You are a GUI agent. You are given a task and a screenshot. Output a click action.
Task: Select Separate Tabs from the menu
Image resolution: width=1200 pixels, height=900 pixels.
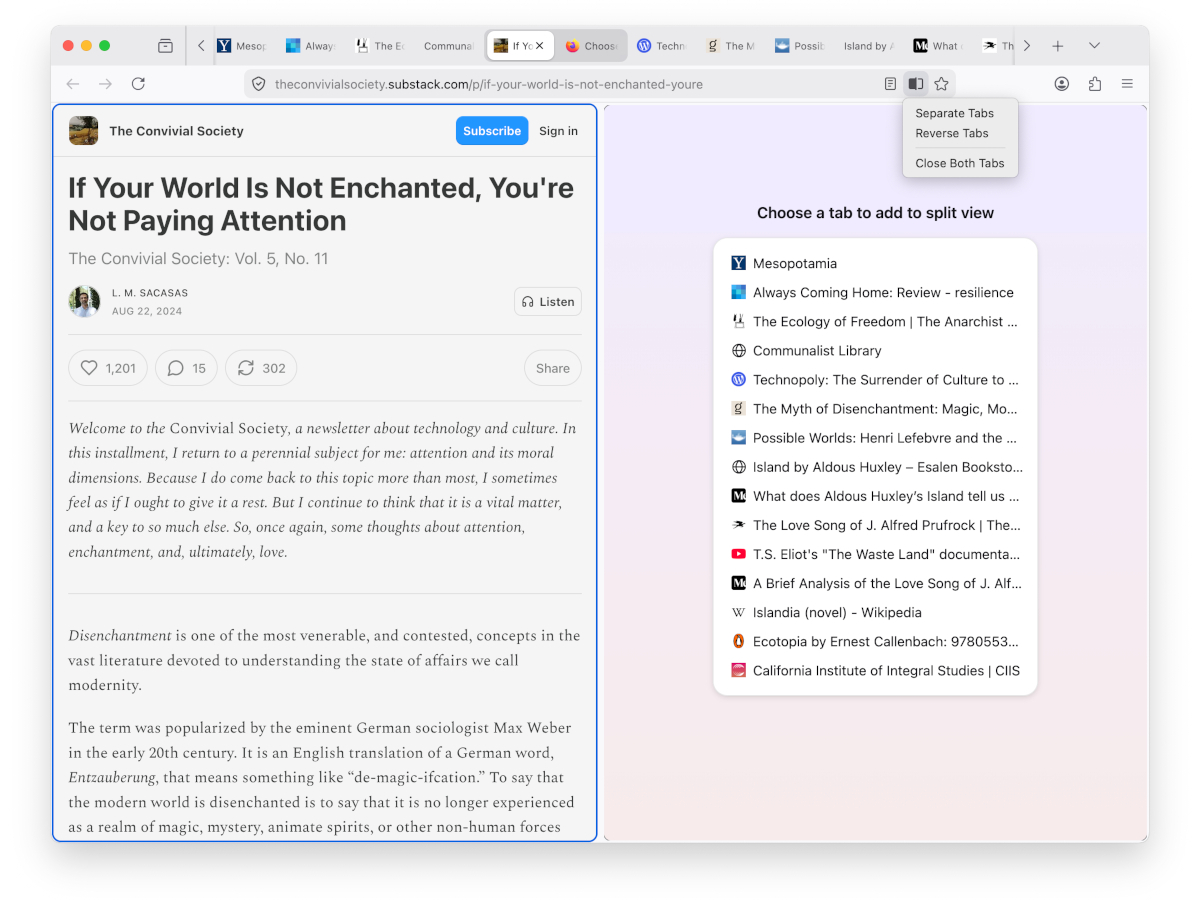click(x=955, y=113)
